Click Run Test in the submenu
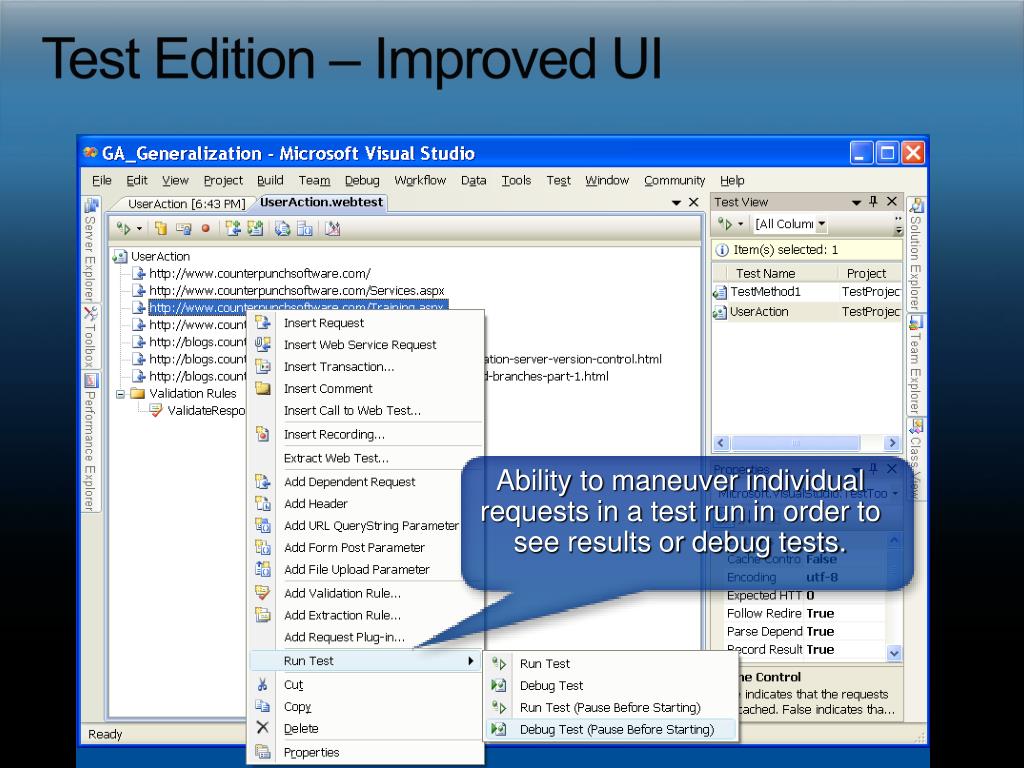 (x=611, y=664)
